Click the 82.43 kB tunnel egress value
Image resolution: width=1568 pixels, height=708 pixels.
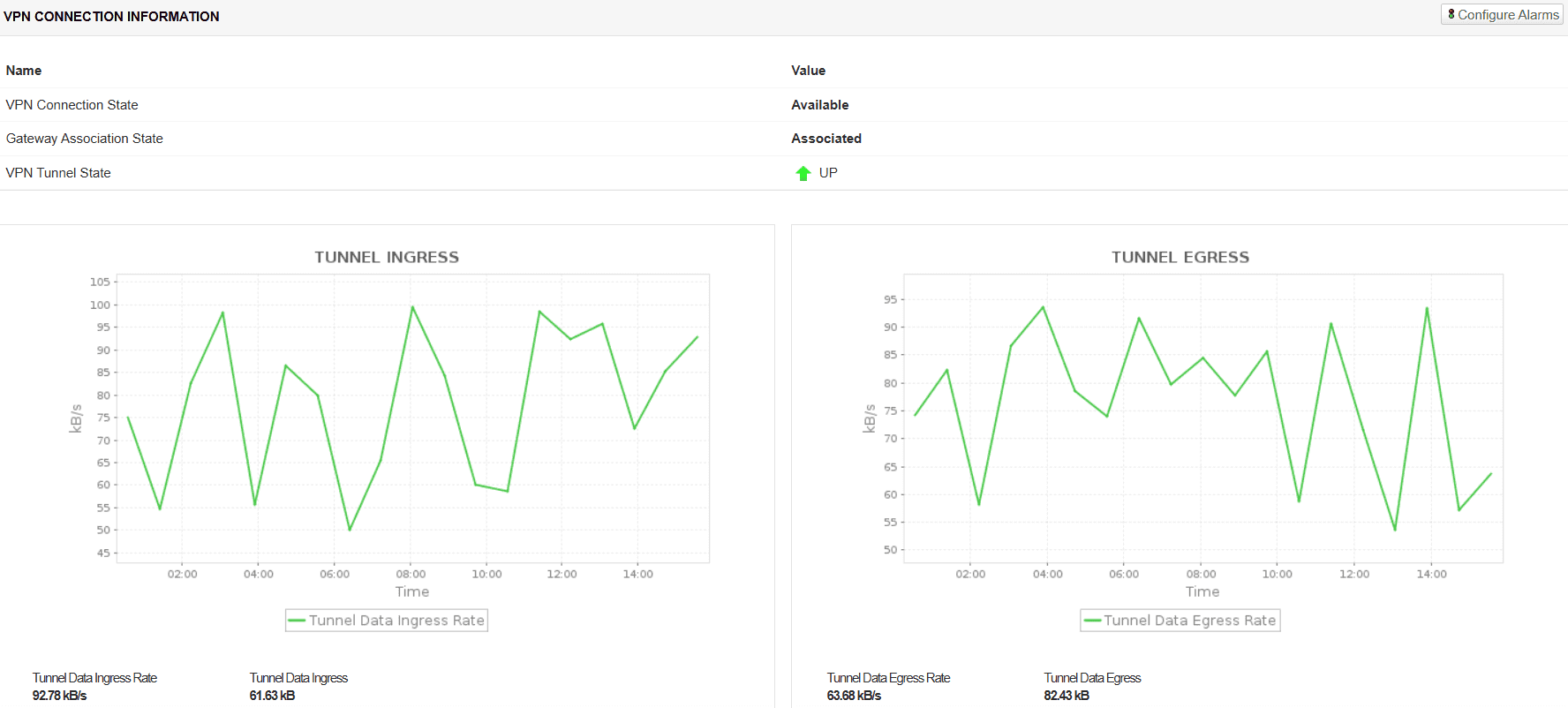tap(1066, 696)
